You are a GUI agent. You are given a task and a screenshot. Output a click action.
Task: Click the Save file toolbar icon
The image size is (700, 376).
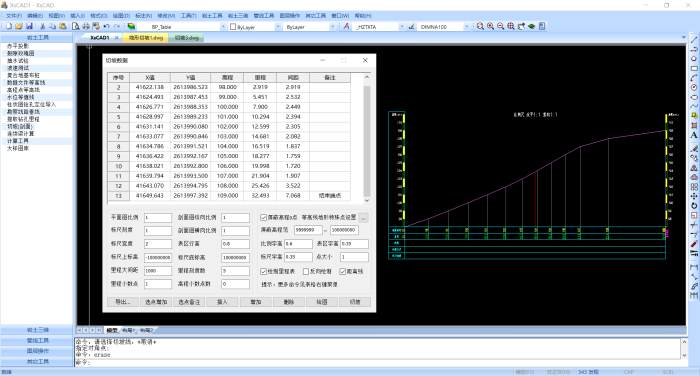[x=29, y=27]
